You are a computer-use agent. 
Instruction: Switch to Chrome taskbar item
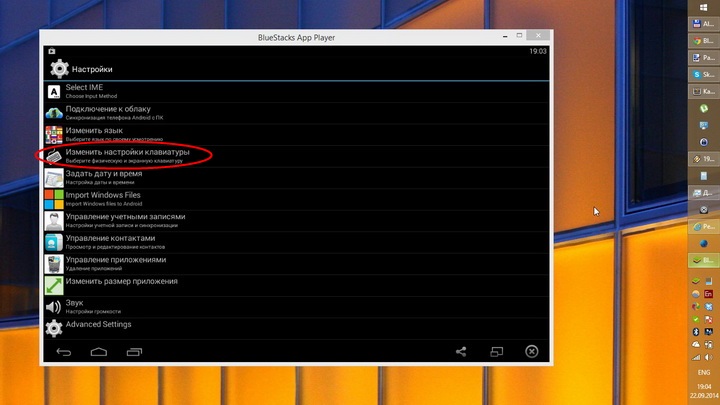point(703,41)
